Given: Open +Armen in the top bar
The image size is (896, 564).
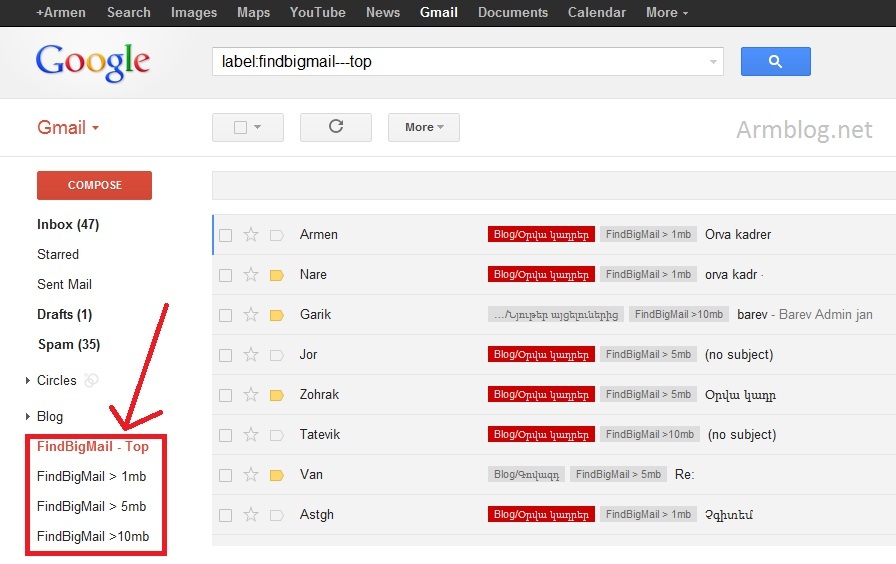Looking at the screenshot, I should click(x=61, y=13).
